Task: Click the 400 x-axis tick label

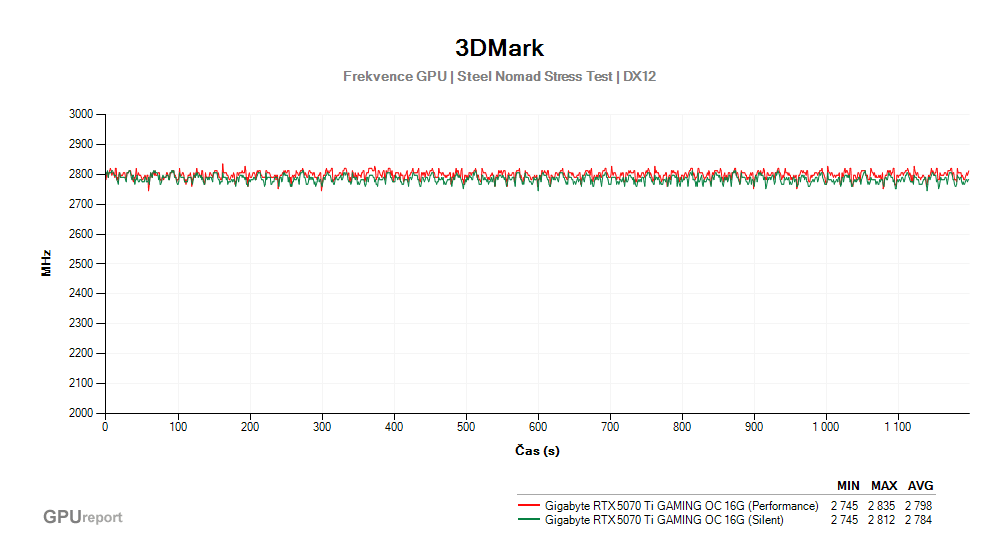Action: [394, 427]
